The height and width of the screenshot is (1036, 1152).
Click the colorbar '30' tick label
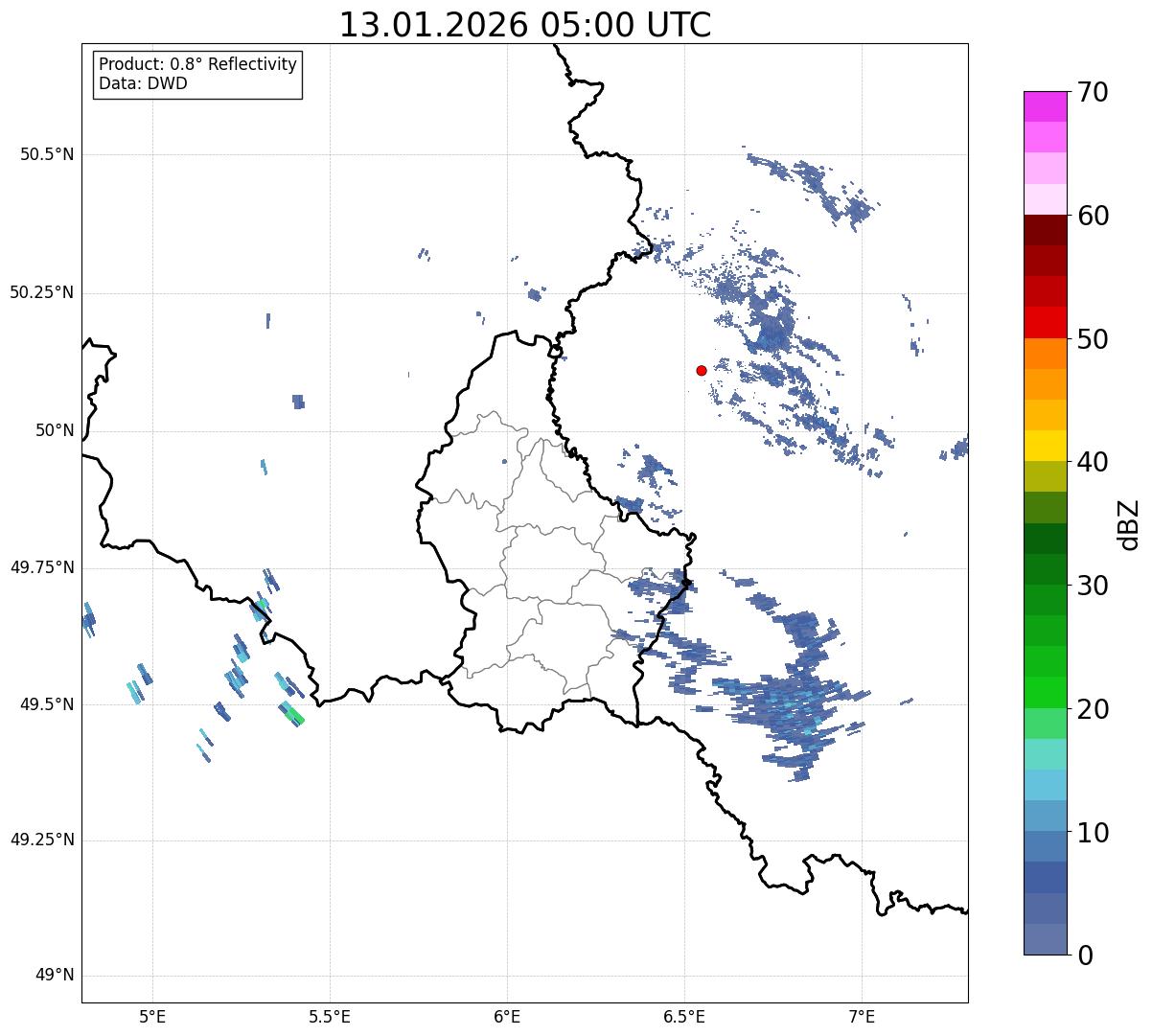[x=1092, y=586]
